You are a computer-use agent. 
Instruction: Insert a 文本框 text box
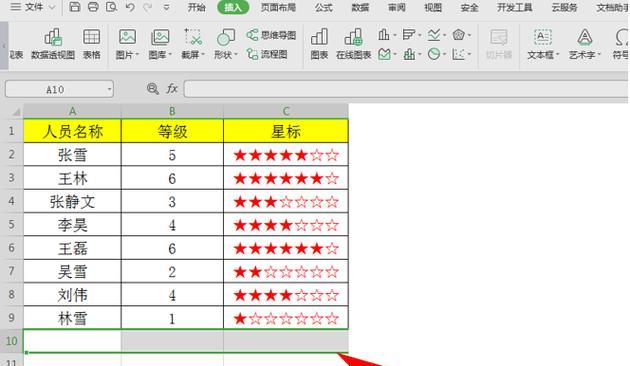pos(542,44)
